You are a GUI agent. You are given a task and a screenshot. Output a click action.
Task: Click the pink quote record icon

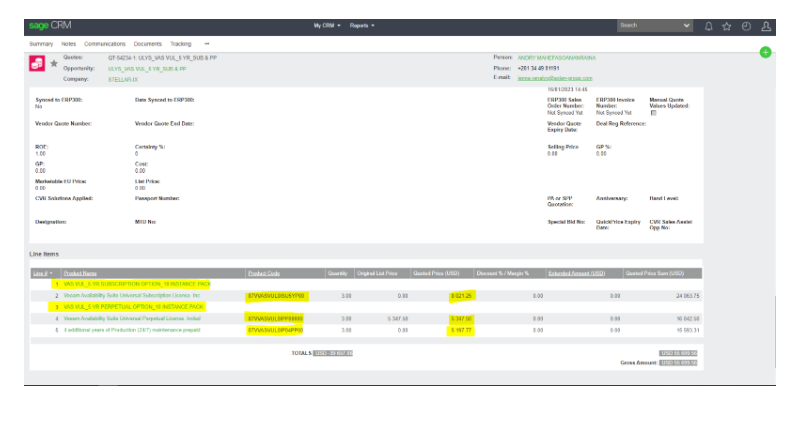click(x=37, y=63)
